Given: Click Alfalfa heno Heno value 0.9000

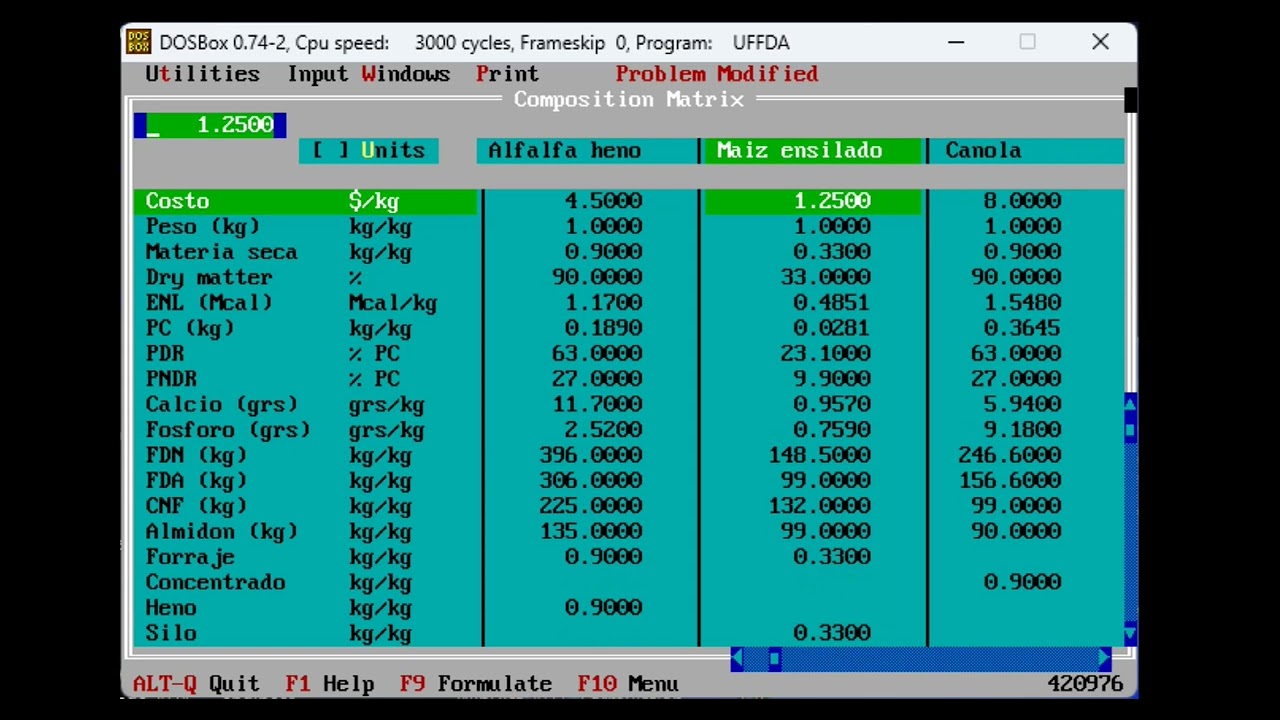Looking at the screenshot, I should [x=603, y=608].
